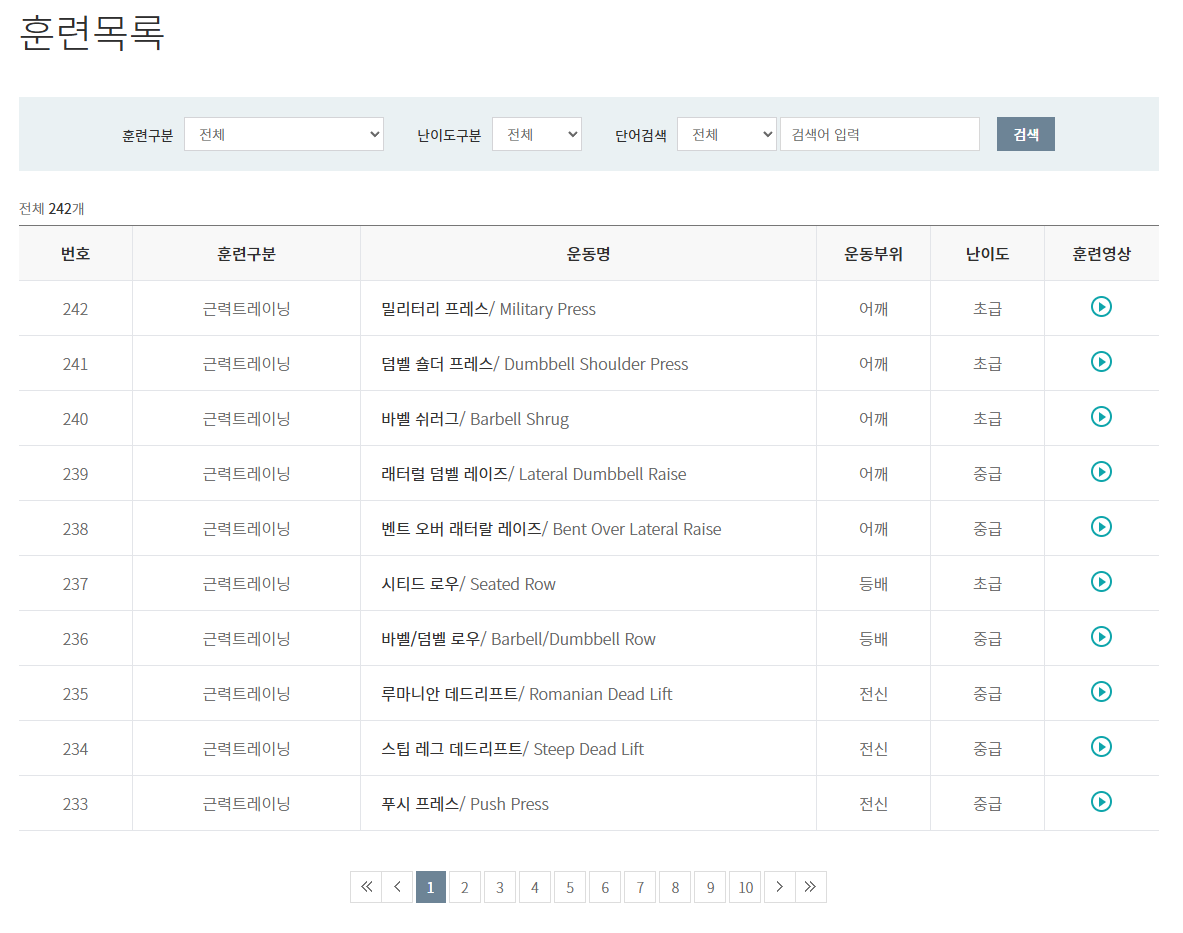Open the 훈련구분 dropdown
Viewport: 1183px width, 933px height.
point(284,134)
